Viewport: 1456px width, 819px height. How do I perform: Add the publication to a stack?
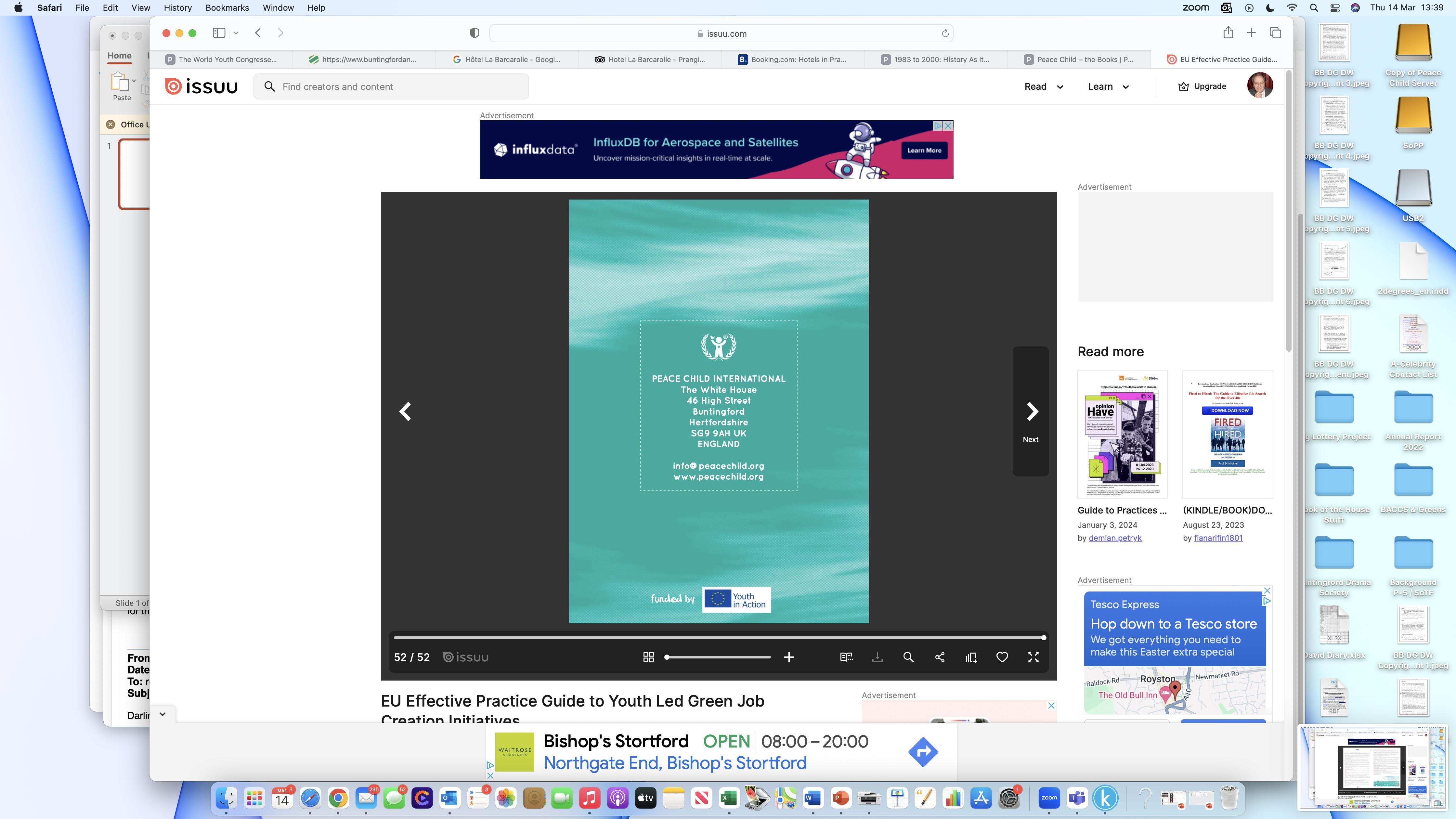(x=970, y=657)
